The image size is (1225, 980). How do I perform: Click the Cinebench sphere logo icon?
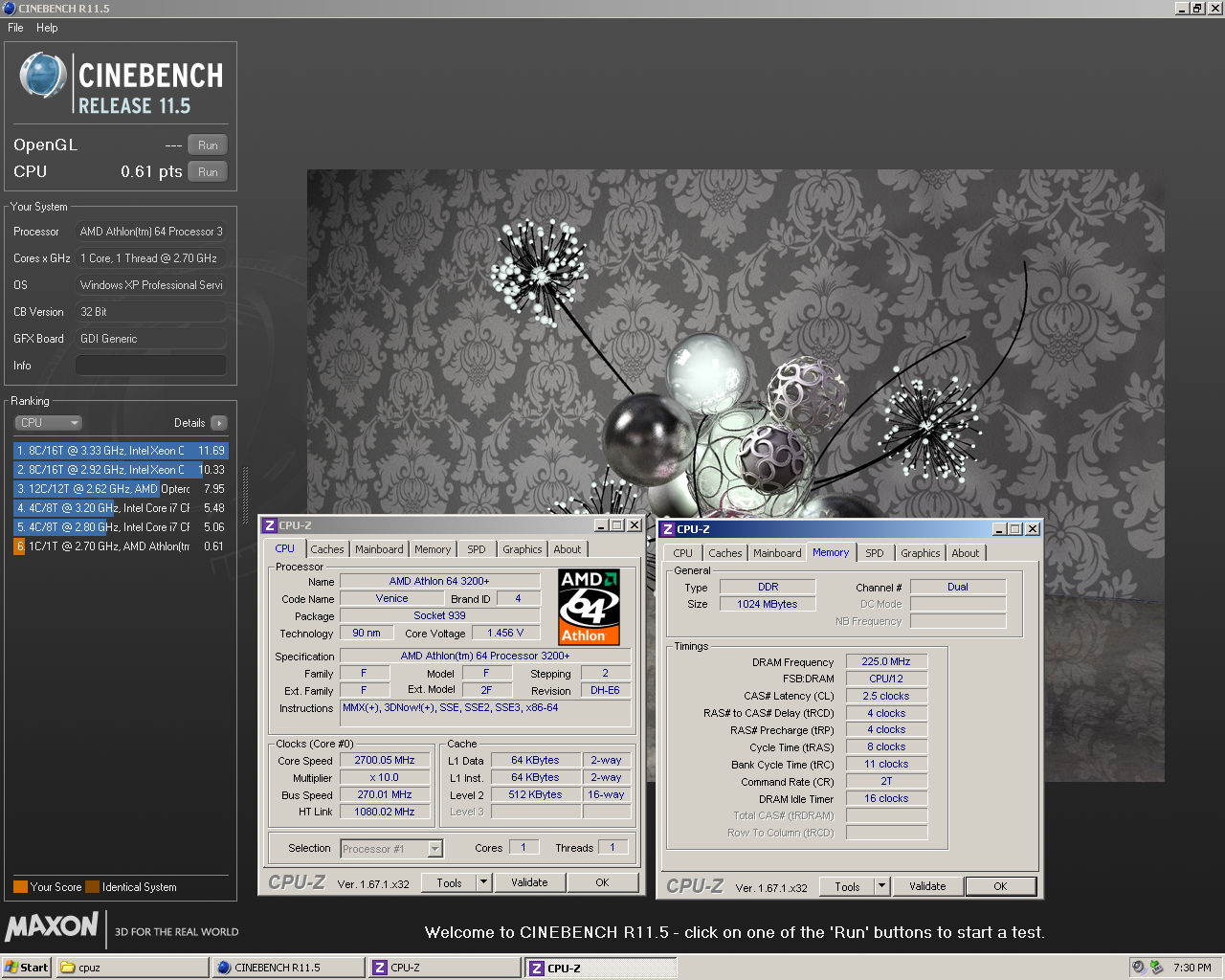[x=43, y=76]
